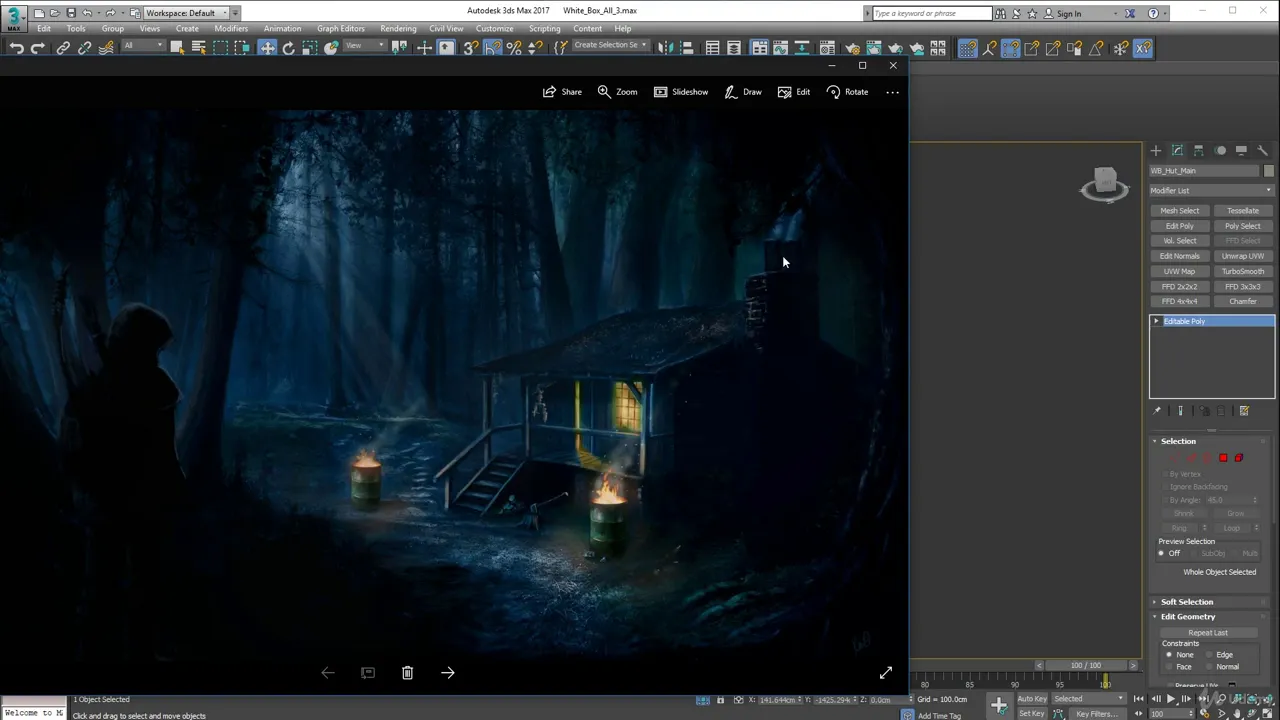Go to next photo arrow
This screenshot has height=720, width=1280.
coord(447,673)
